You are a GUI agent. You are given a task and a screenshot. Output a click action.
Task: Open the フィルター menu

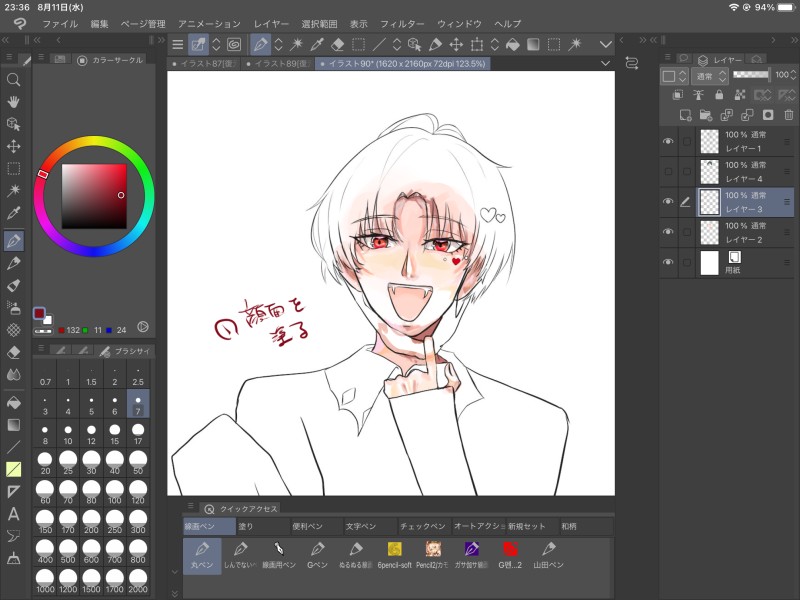[402, 24]
